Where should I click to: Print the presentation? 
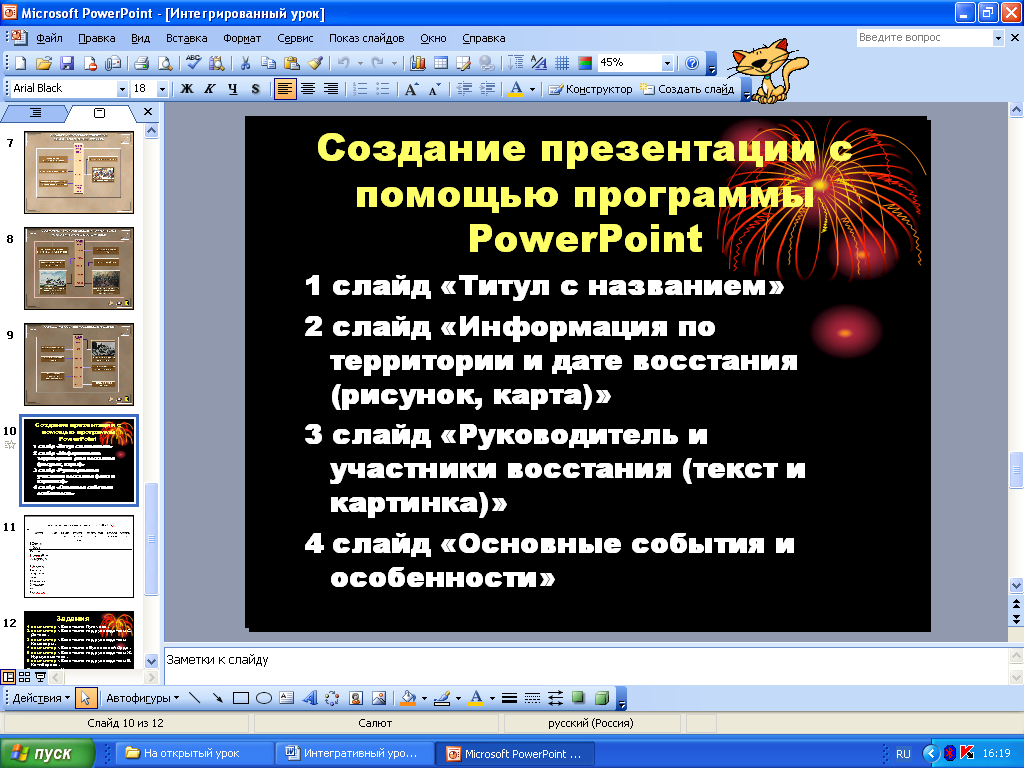tap(142, 63)
